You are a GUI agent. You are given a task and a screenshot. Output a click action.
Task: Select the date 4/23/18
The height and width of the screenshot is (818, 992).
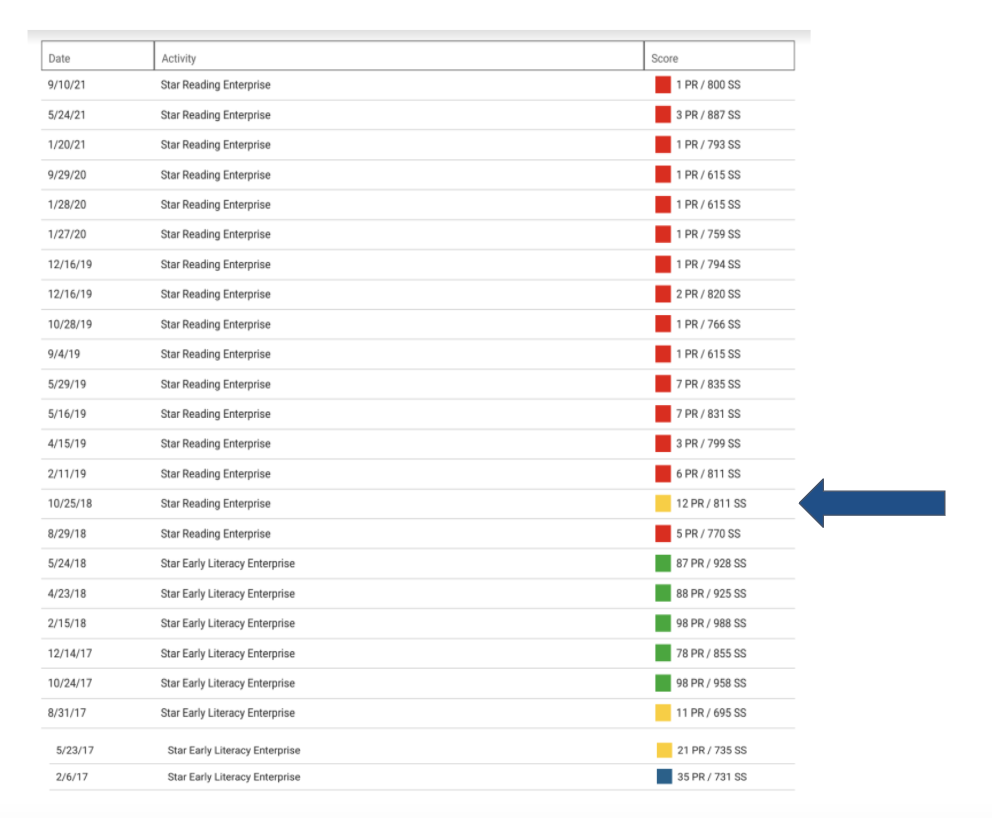tap(66, 593)
